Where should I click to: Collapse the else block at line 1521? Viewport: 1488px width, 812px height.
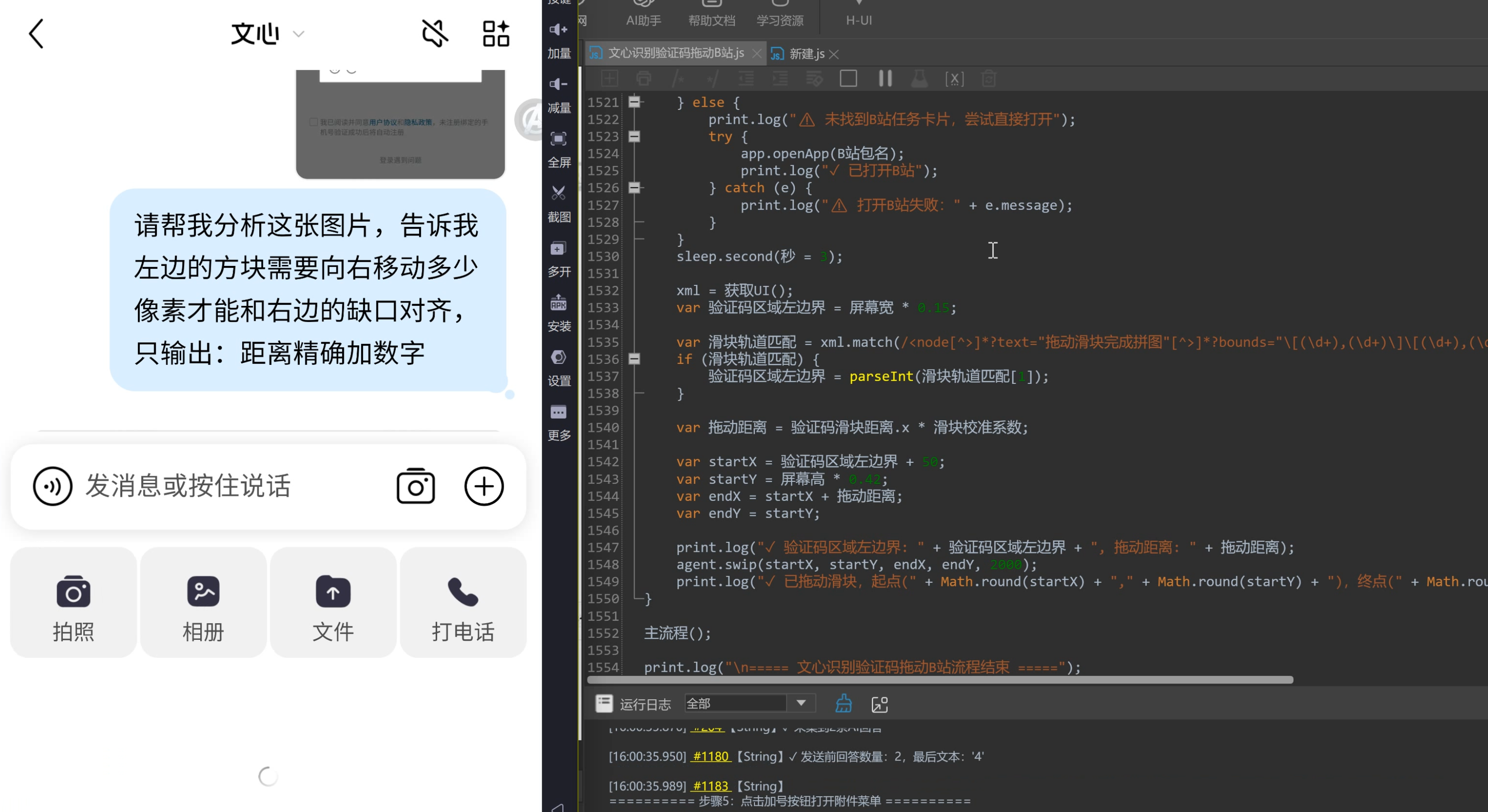point(634,102)
